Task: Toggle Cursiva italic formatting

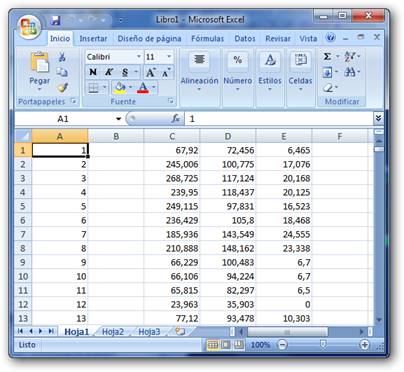Action: pos(109,72)
